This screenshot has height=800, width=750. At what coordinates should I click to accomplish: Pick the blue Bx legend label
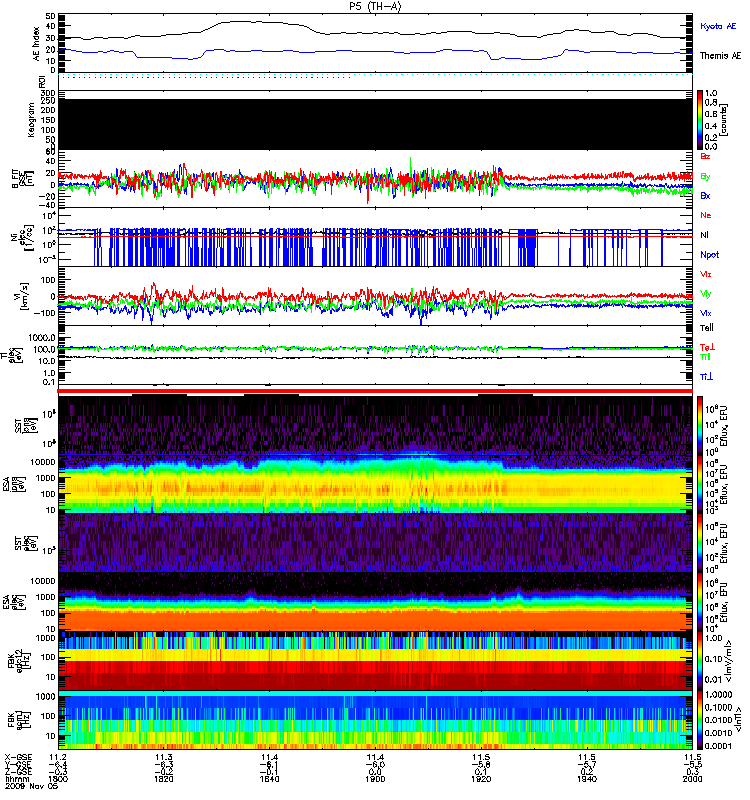click(x=705, y=196)
